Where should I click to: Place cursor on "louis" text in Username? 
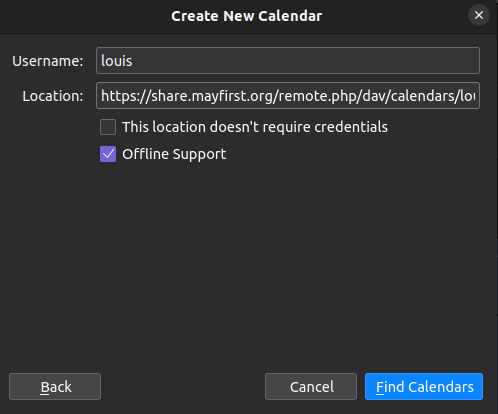117,61
